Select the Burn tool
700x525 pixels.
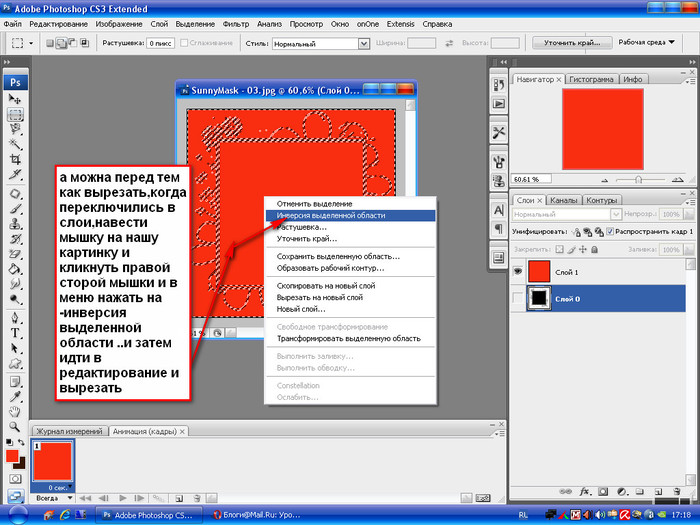(15, 299)
